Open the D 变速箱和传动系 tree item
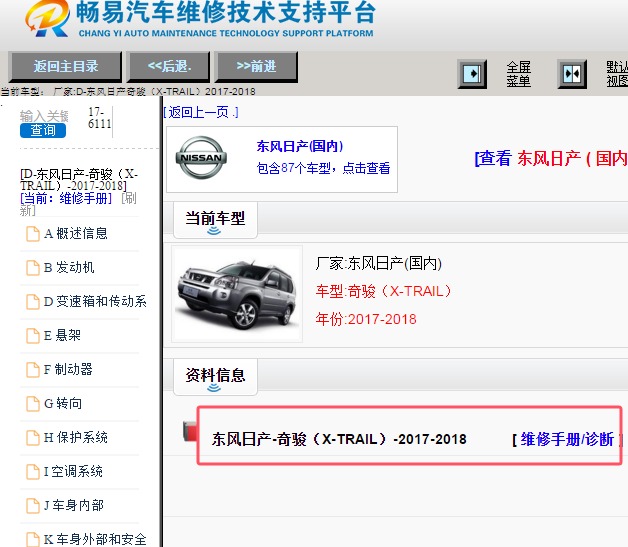 click(95, 302)
